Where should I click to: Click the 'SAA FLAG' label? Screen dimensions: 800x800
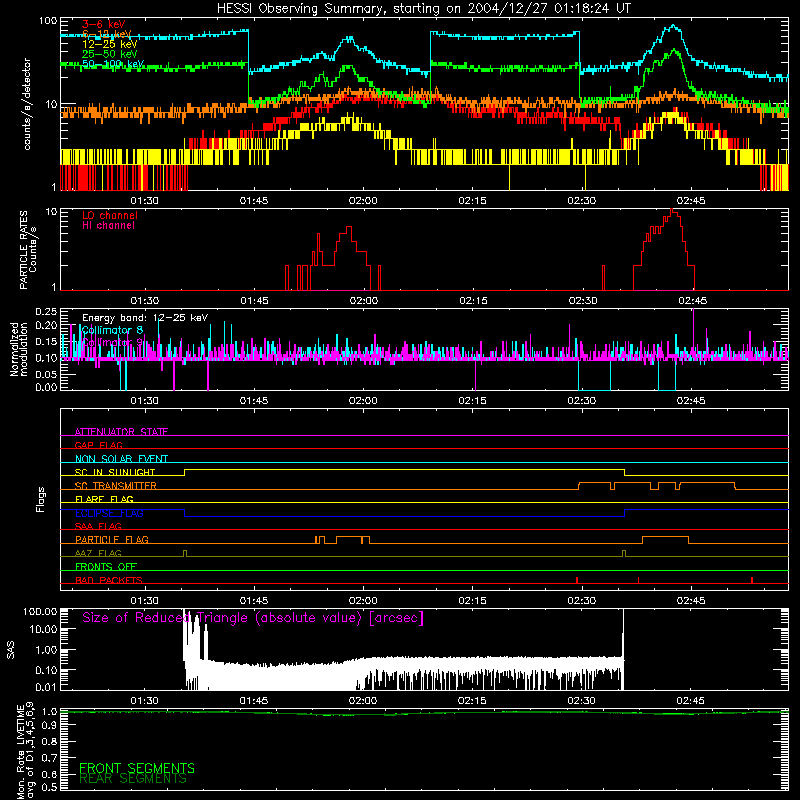coord(98,526)
